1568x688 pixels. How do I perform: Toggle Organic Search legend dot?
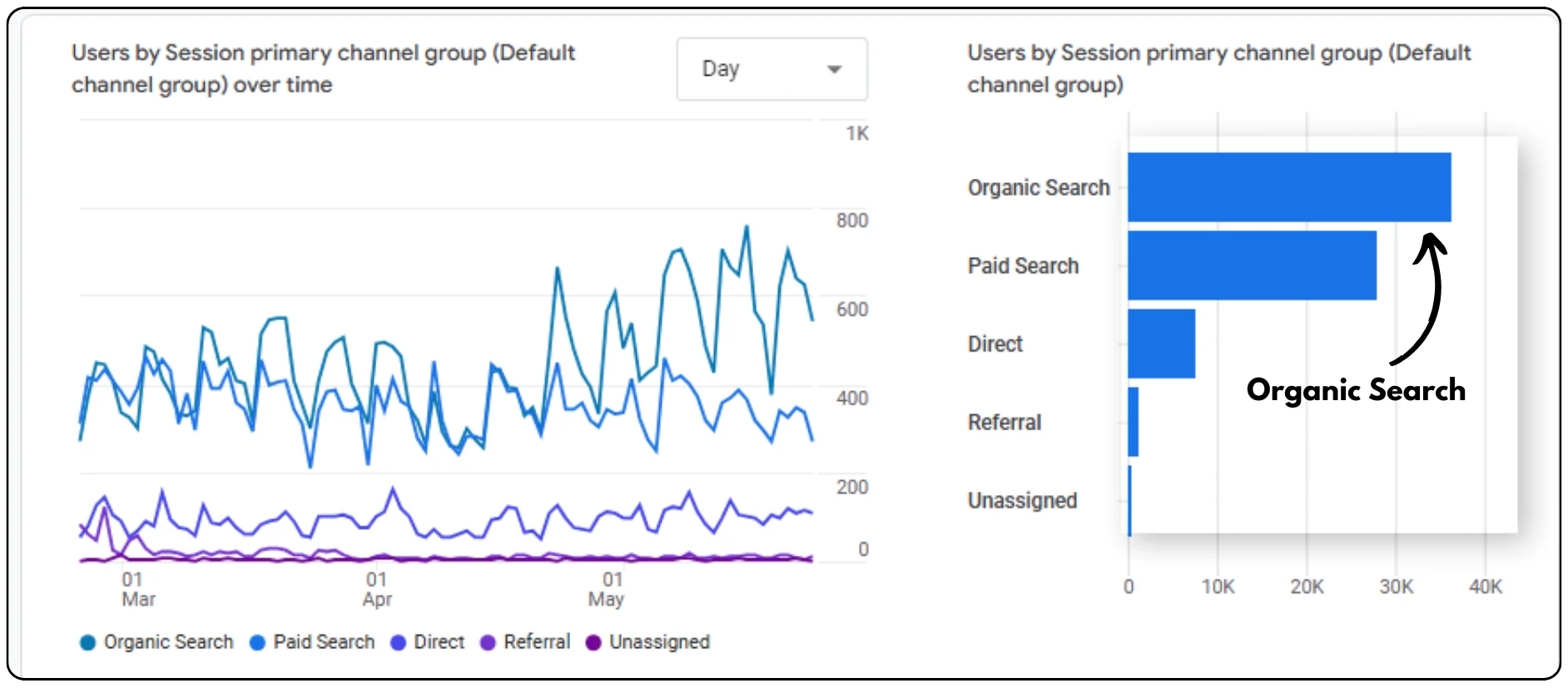coord(87,642)
